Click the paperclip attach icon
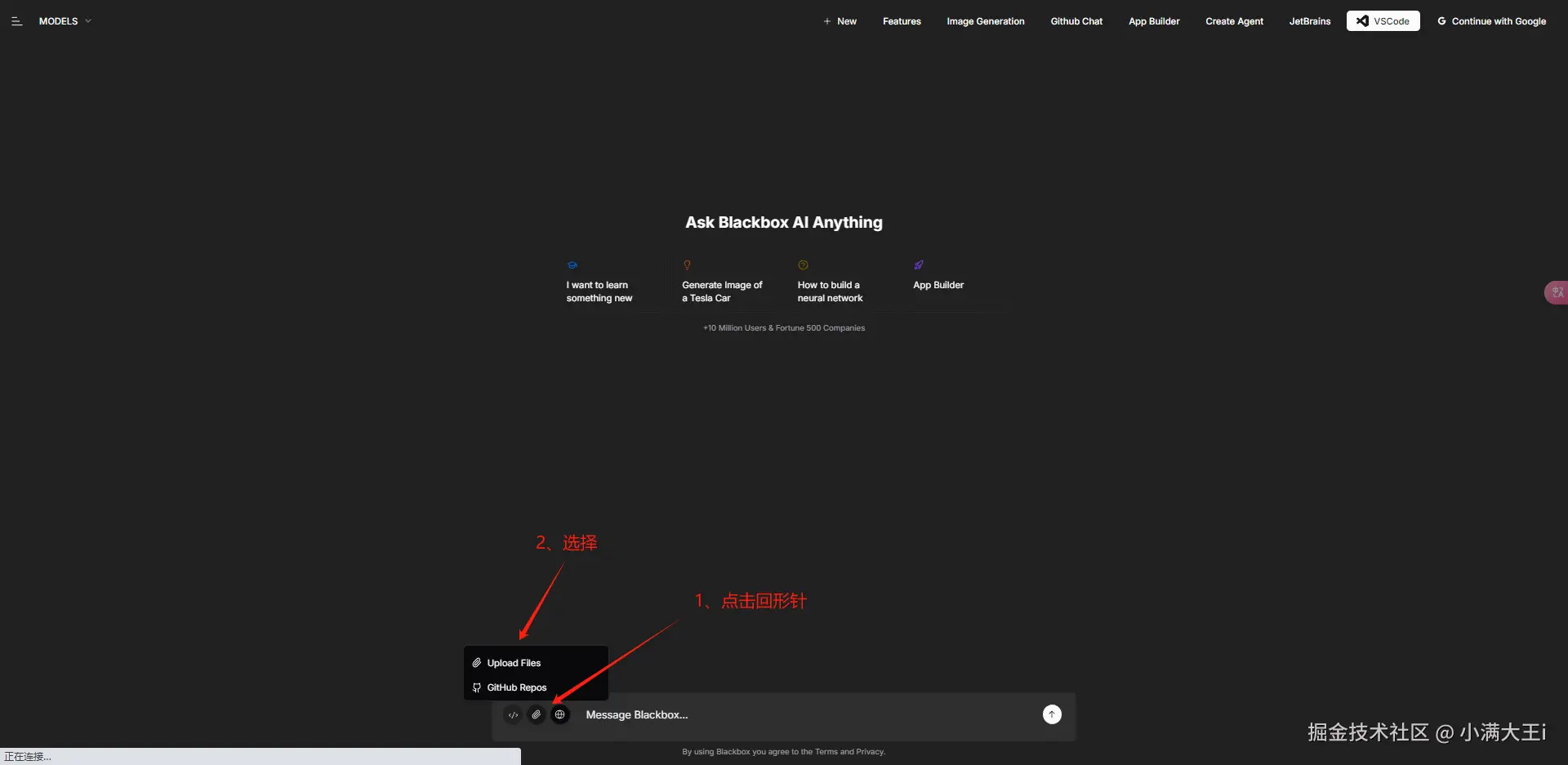 click(x=536, y=715)
